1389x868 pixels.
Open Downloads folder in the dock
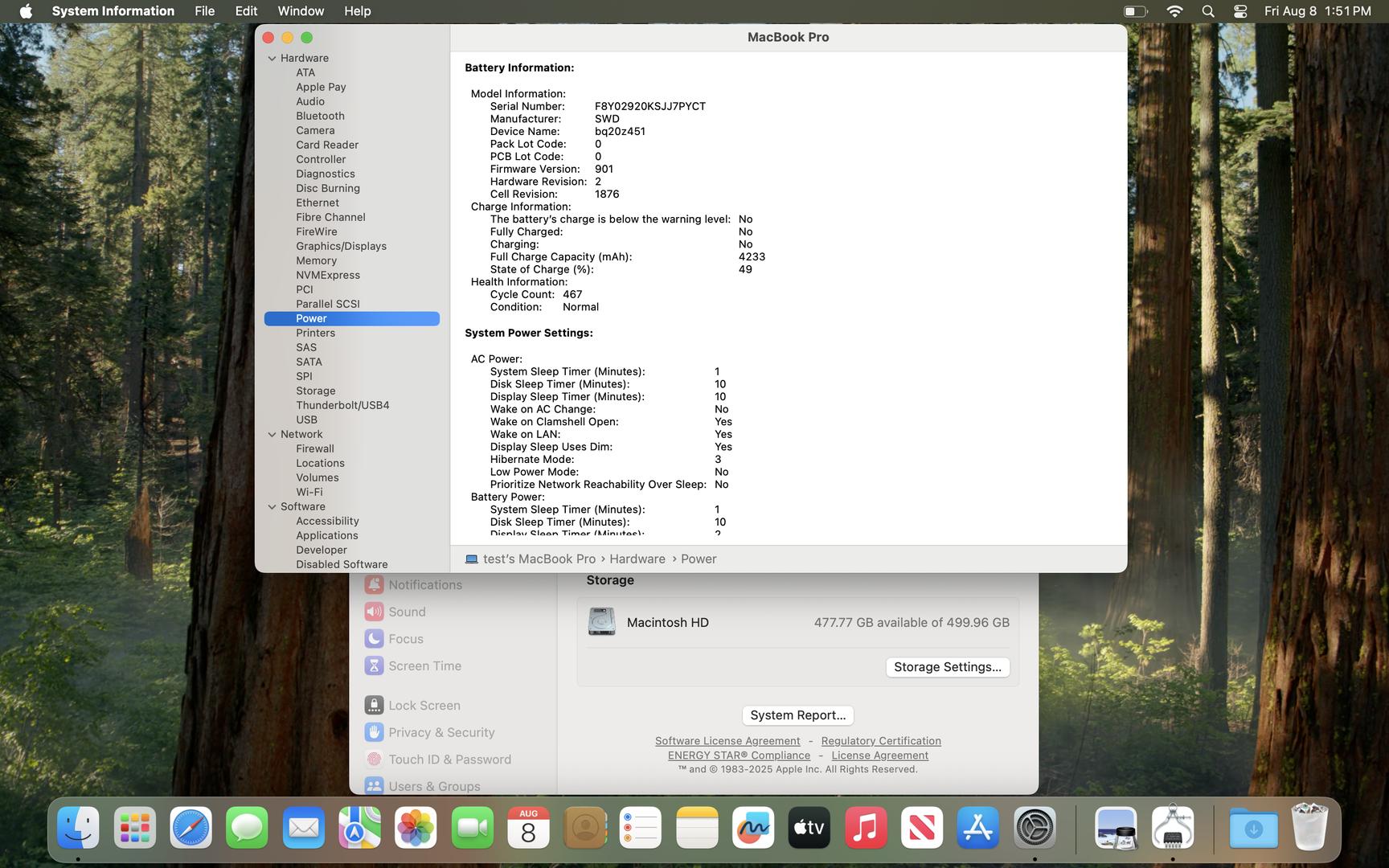(1253, 828)
